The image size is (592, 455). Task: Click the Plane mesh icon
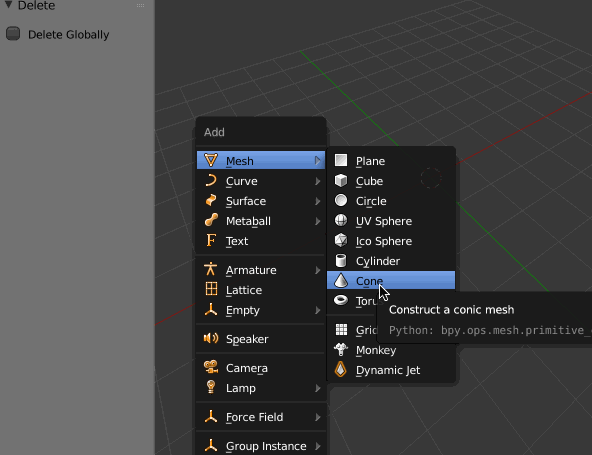[341, 160]
